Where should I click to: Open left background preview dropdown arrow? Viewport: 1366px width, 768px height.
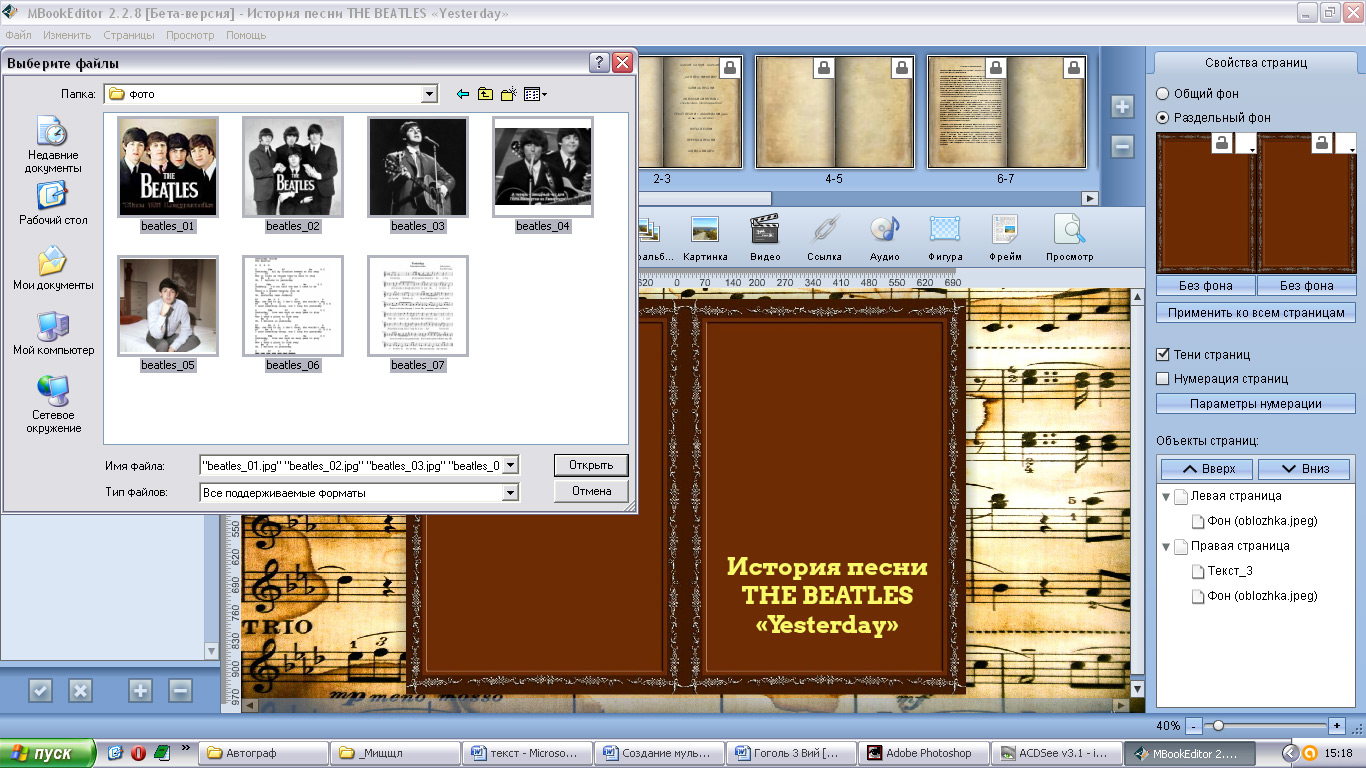click(1246, 144)
